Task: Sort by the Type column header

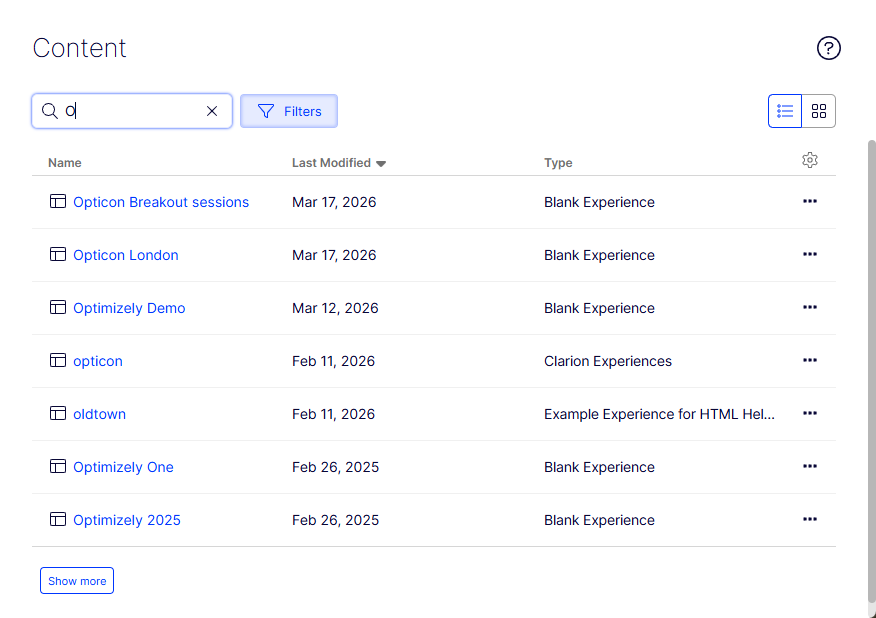Action: click(558, 163)
